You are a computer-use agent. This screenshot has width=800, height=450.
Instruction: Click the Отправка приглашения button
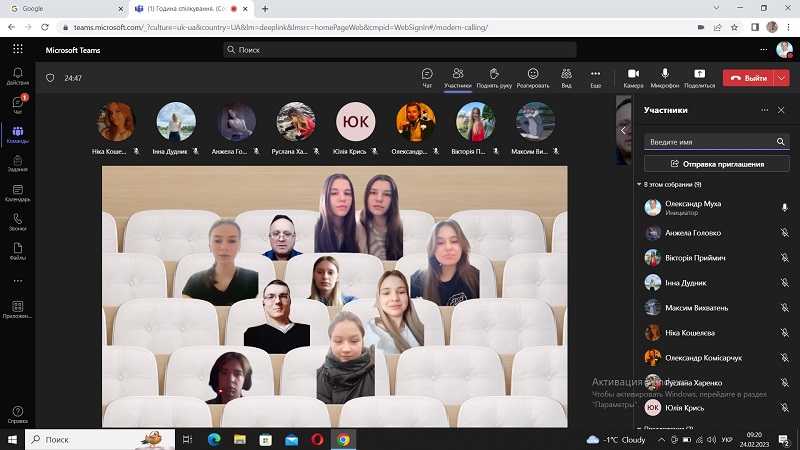(x=716, y=163)
